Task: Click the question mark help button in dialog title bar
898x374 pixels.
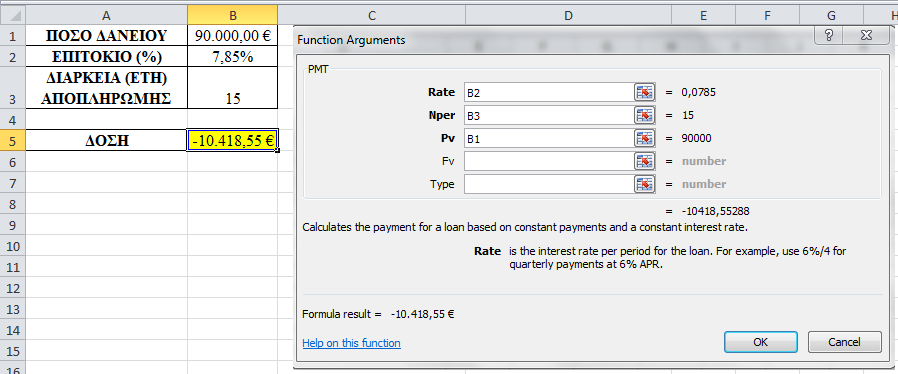Action: click(829, 36)
